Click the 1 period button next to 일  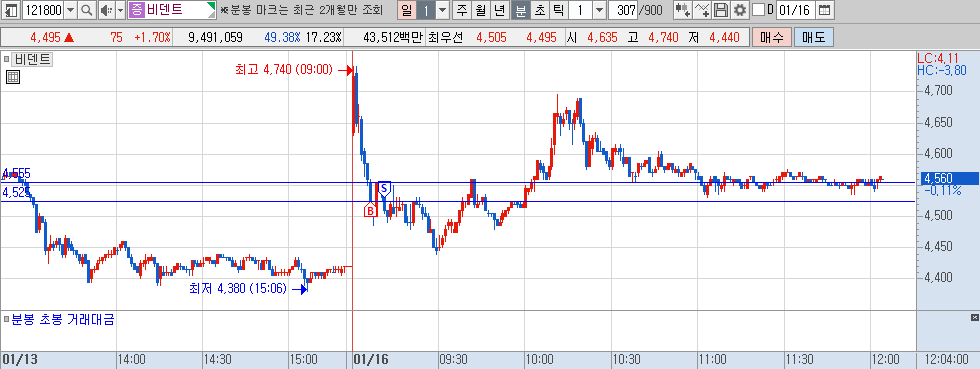[426, 10]
